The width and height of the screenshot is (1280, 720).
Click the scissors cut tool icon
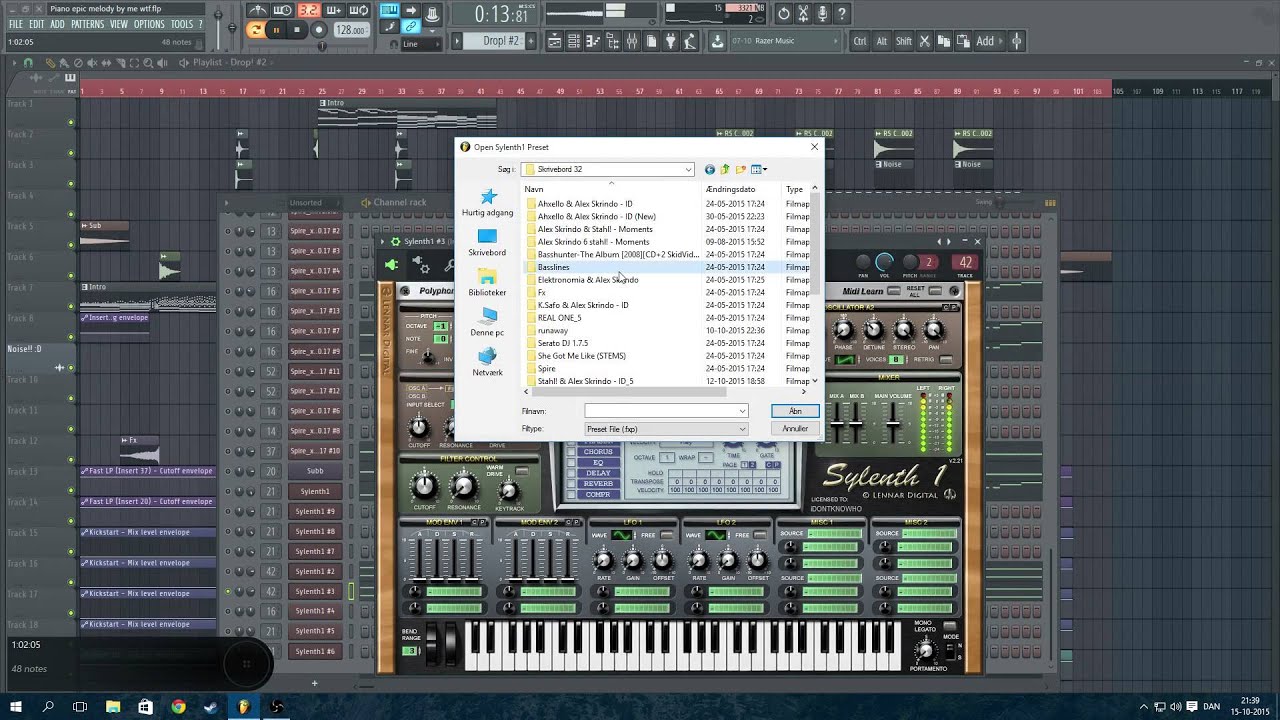tap(924, 41)
